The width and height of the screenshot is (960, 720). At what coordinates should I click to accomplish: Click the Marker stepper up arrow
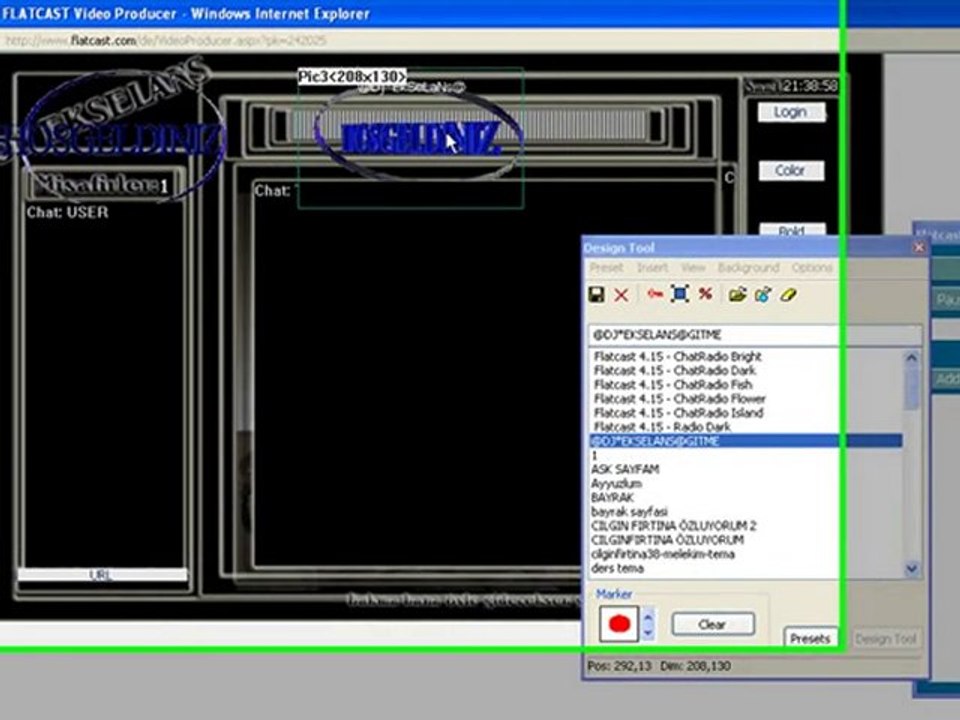[x=648, y=616]
